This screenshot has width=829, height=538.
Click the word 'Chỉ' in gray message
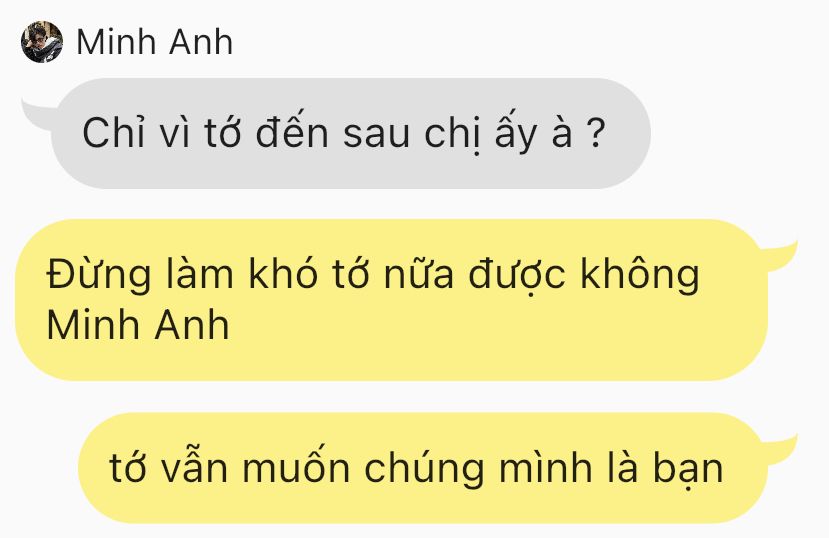[x=113, y=132]
